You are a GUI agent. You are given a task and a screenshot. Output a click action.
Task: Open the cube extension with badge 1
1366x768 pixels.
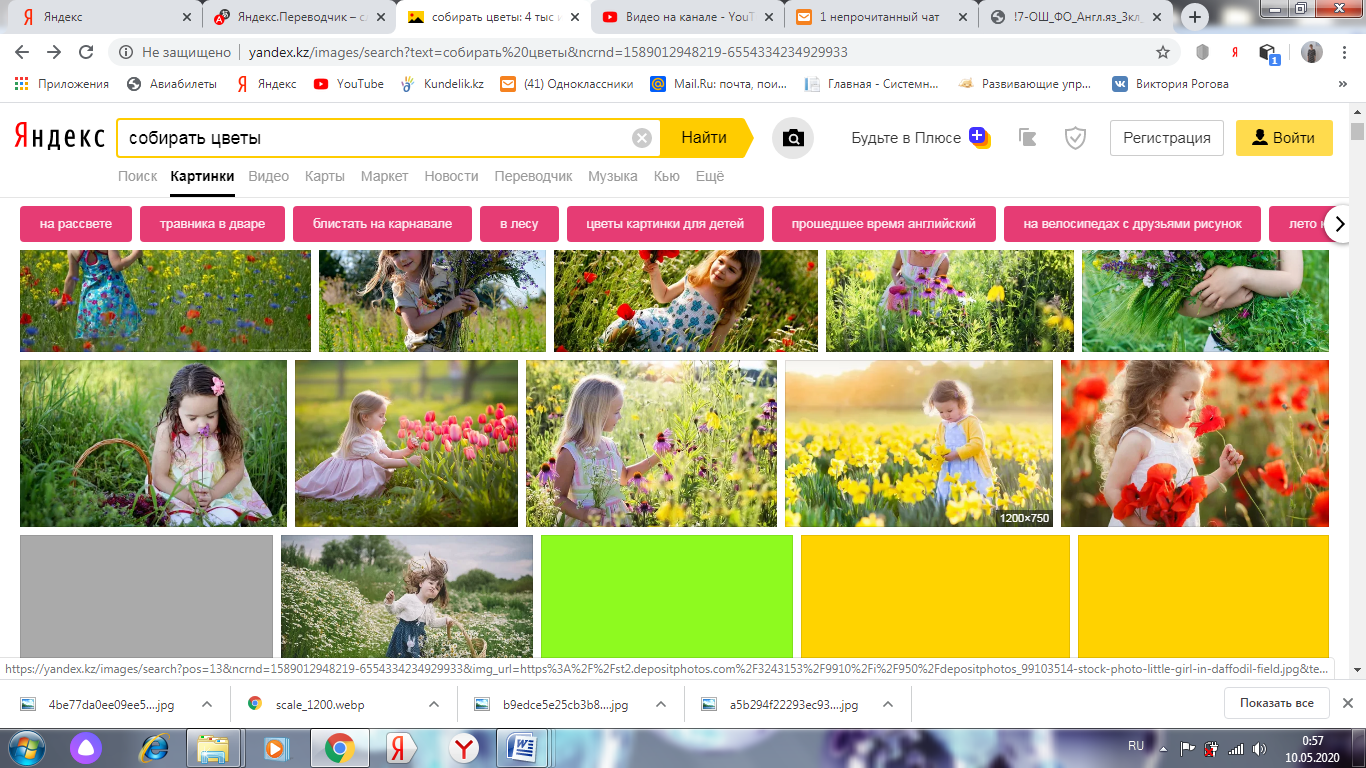click(x=1268, y=53)
